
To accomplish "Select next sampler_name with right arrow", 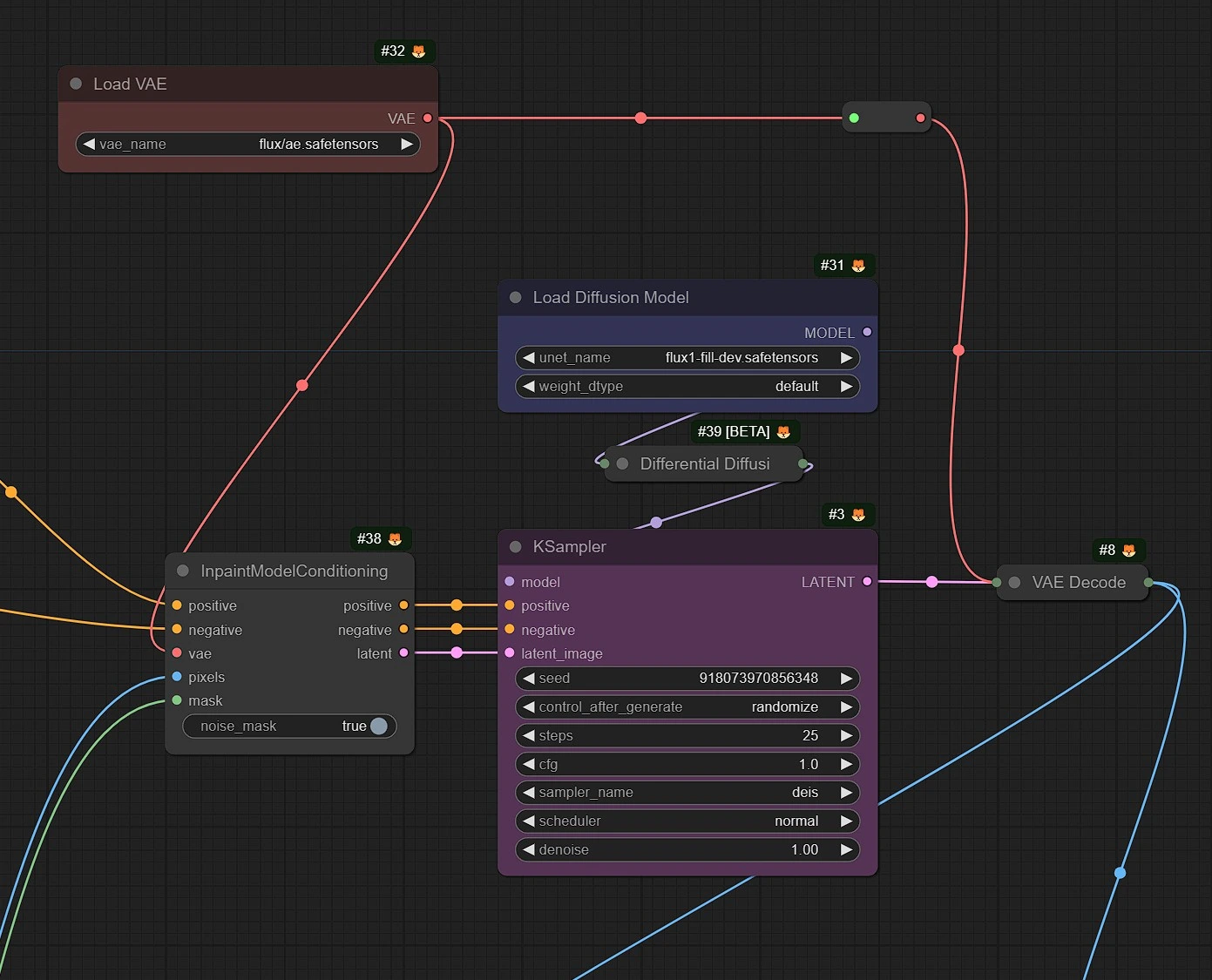I will point(846,792).
